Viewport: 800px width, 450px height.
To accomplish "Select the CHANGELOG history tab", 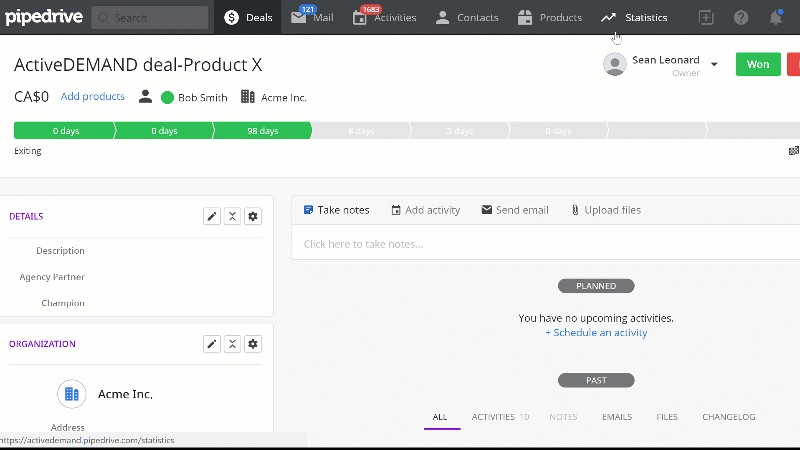I will [729, 417].
